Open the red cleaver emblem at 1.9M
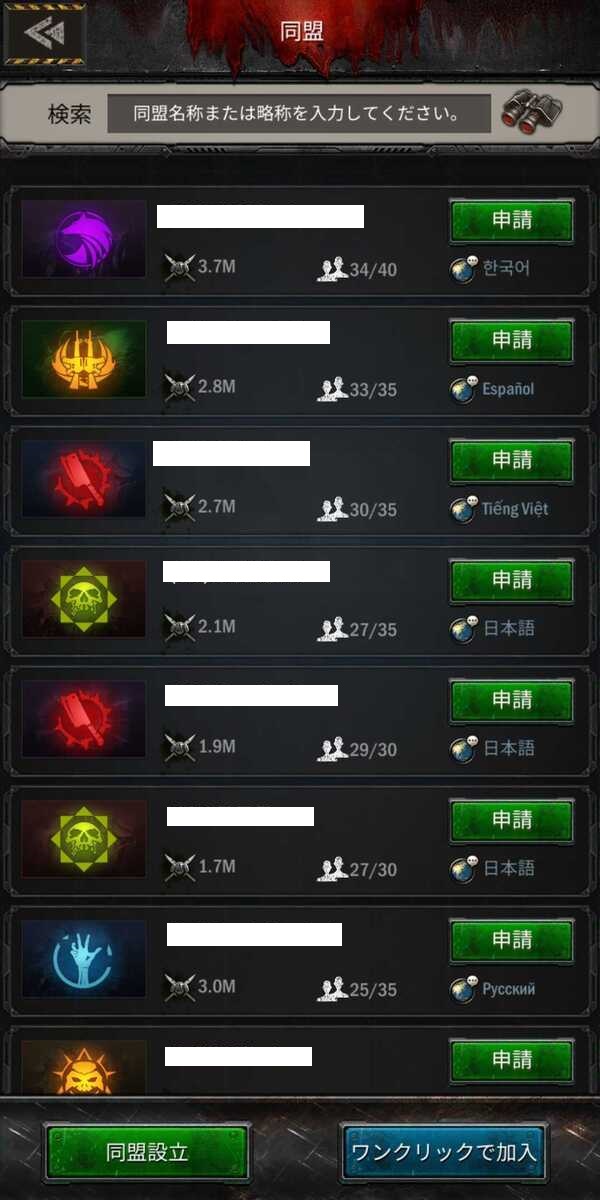This screenshot has height=1200, width=600. pyautogui.click(x=84, y=719)
